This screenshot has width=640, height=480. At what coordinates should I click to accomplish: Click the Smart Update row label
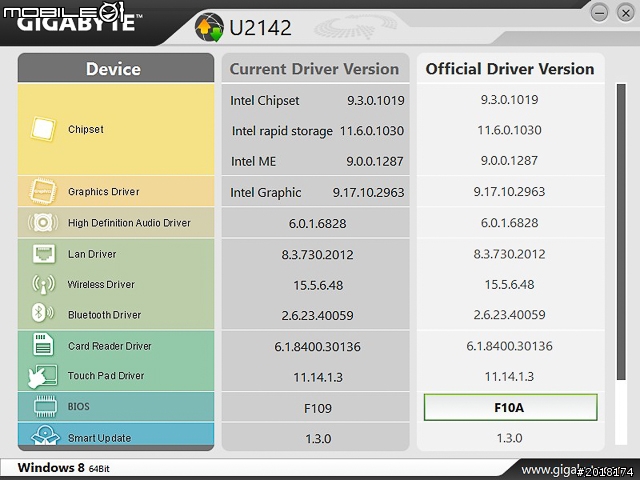[x=99, y=438]
